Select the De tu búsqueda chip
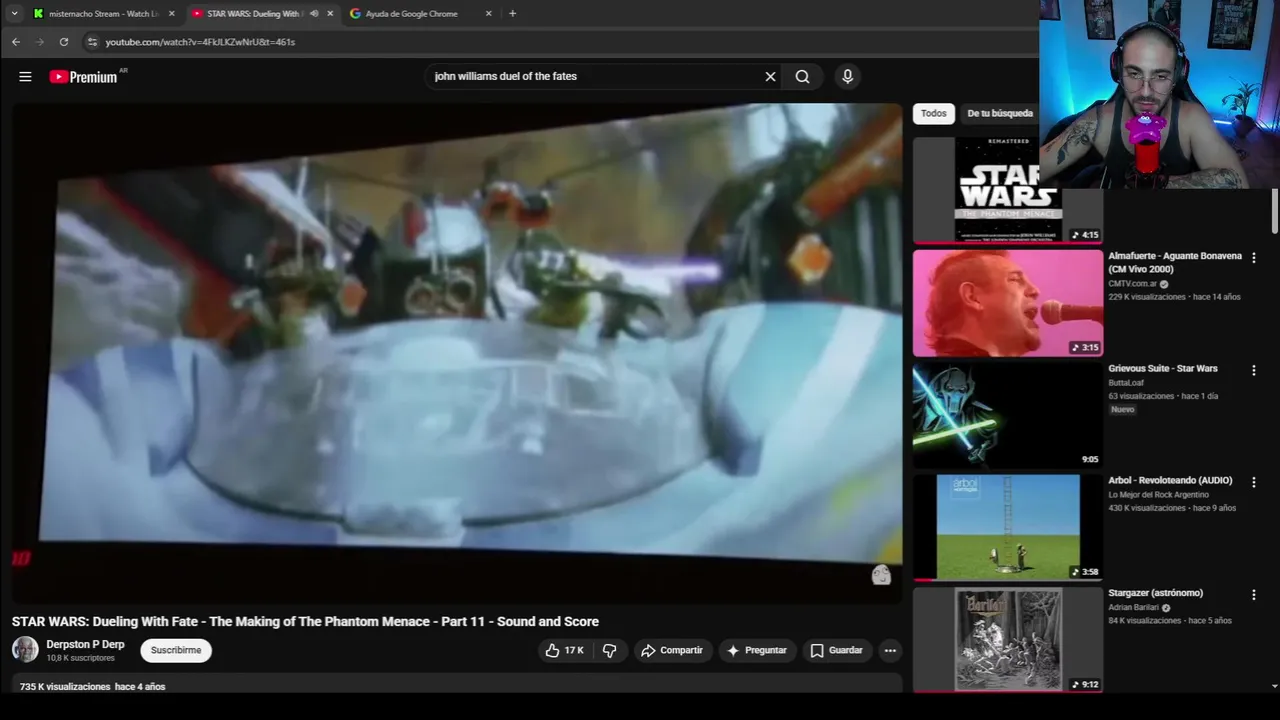1280x720 pixels. point(1000,113)
